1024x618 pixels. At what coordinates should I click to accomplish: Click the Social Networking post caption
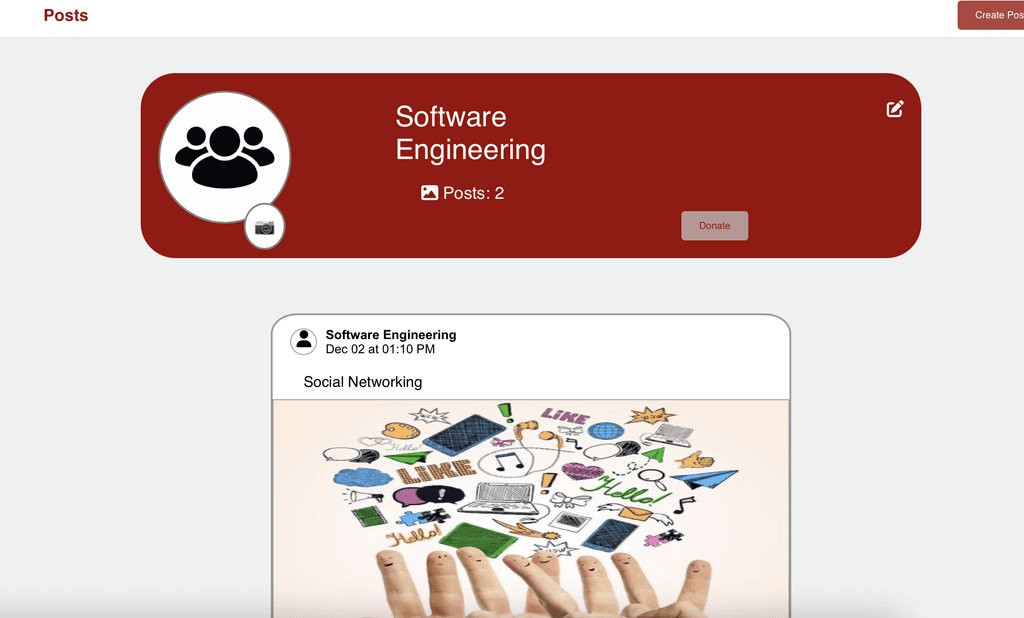[x=362, y=382]
